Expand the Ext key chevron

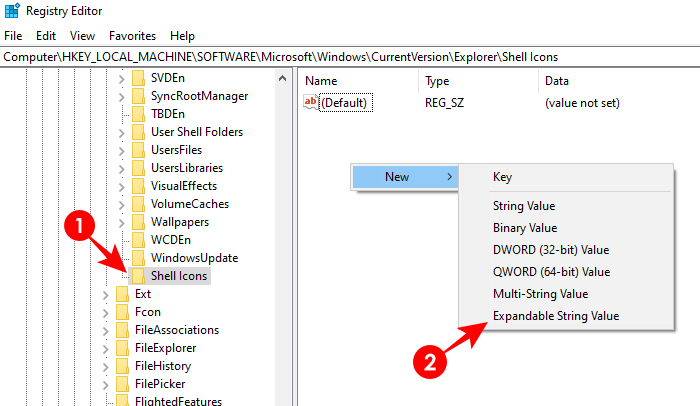(106, 294)
